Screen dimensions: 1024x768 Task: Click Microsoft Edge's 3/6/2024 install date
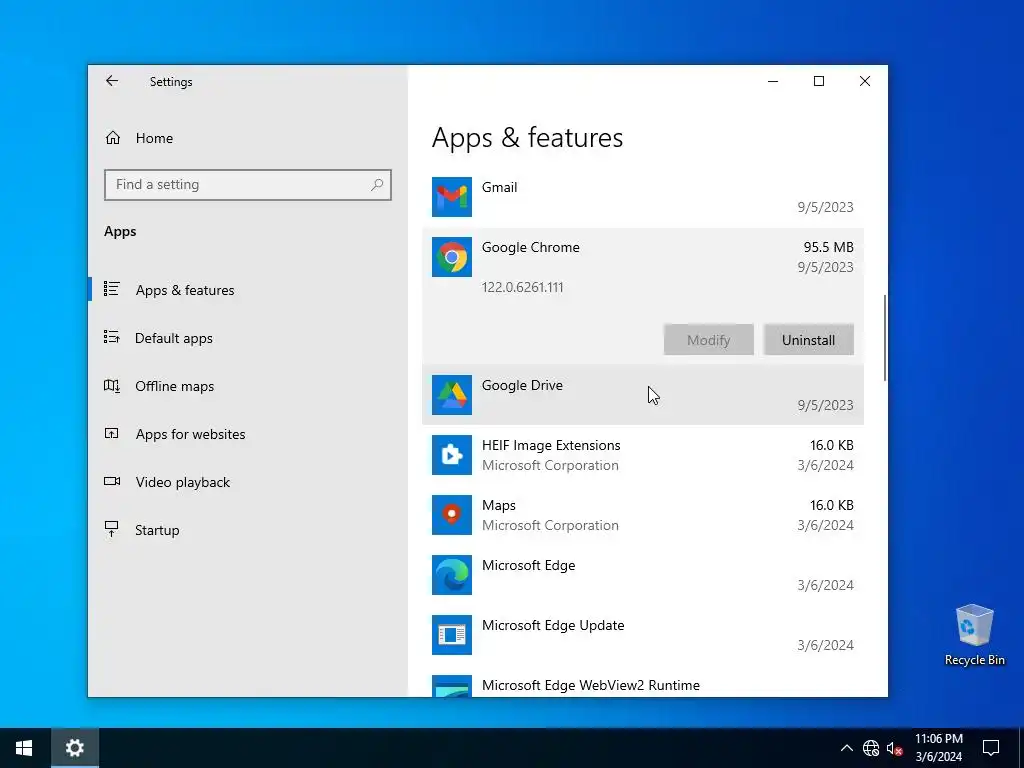pos(825,585)
